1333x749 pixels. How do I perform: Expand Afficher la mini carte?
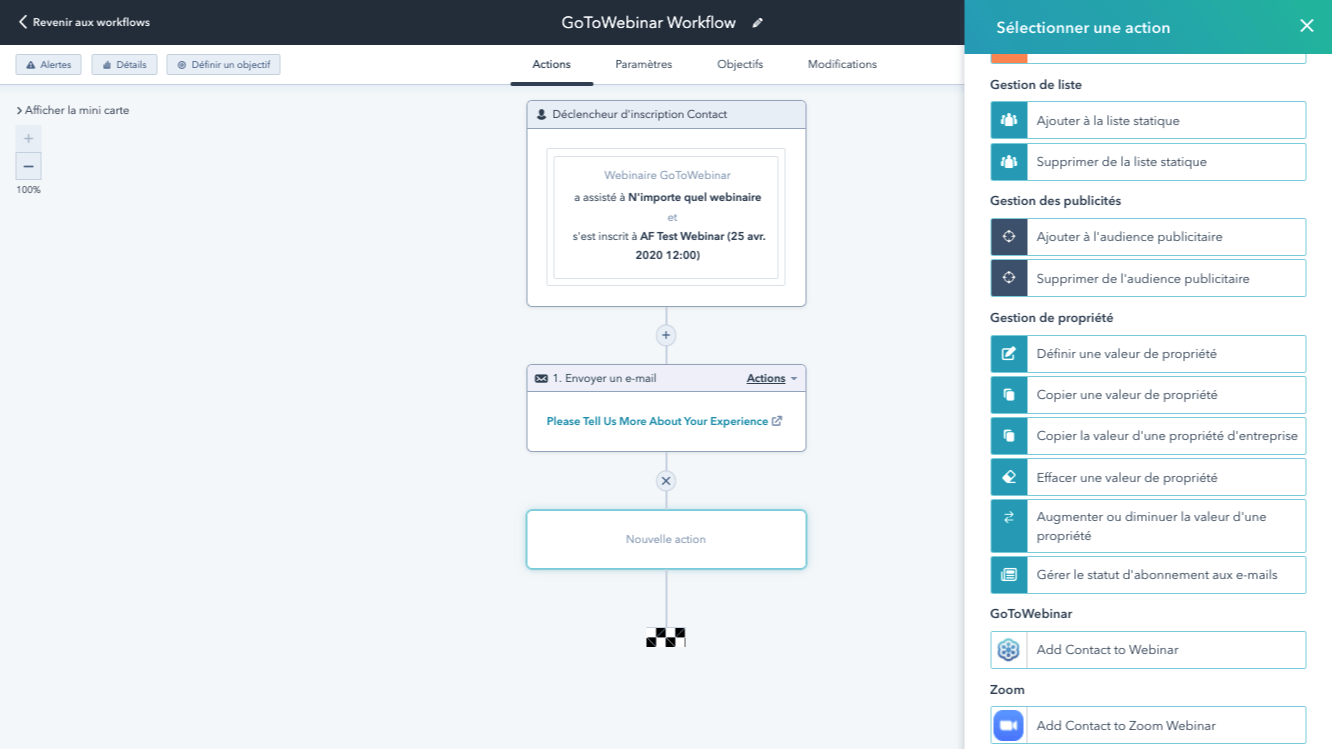click(x=73, y=110)
